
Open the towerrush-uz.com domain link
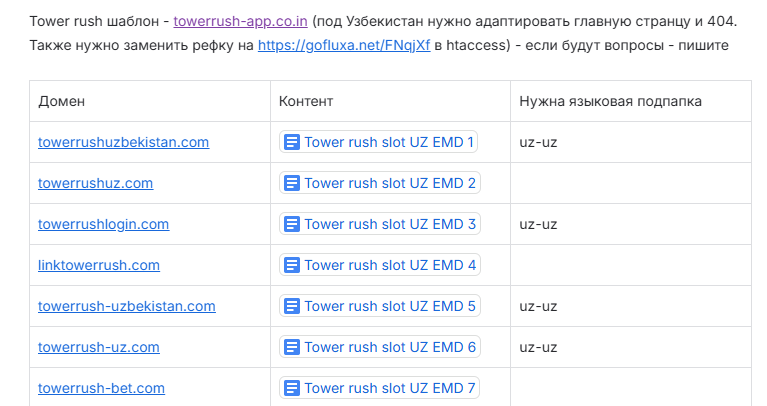[99, 347]
